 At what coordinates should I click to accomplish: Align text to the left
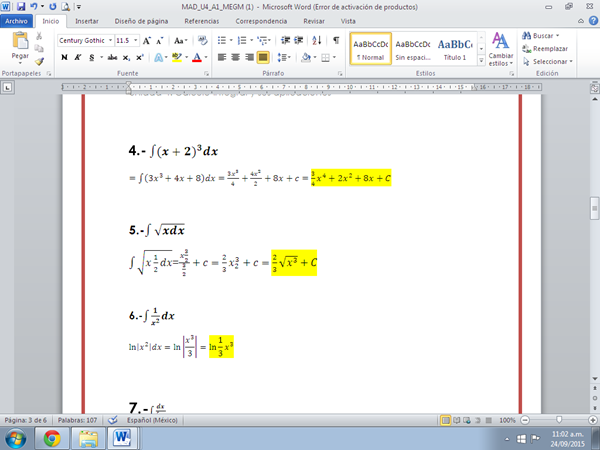222,57
